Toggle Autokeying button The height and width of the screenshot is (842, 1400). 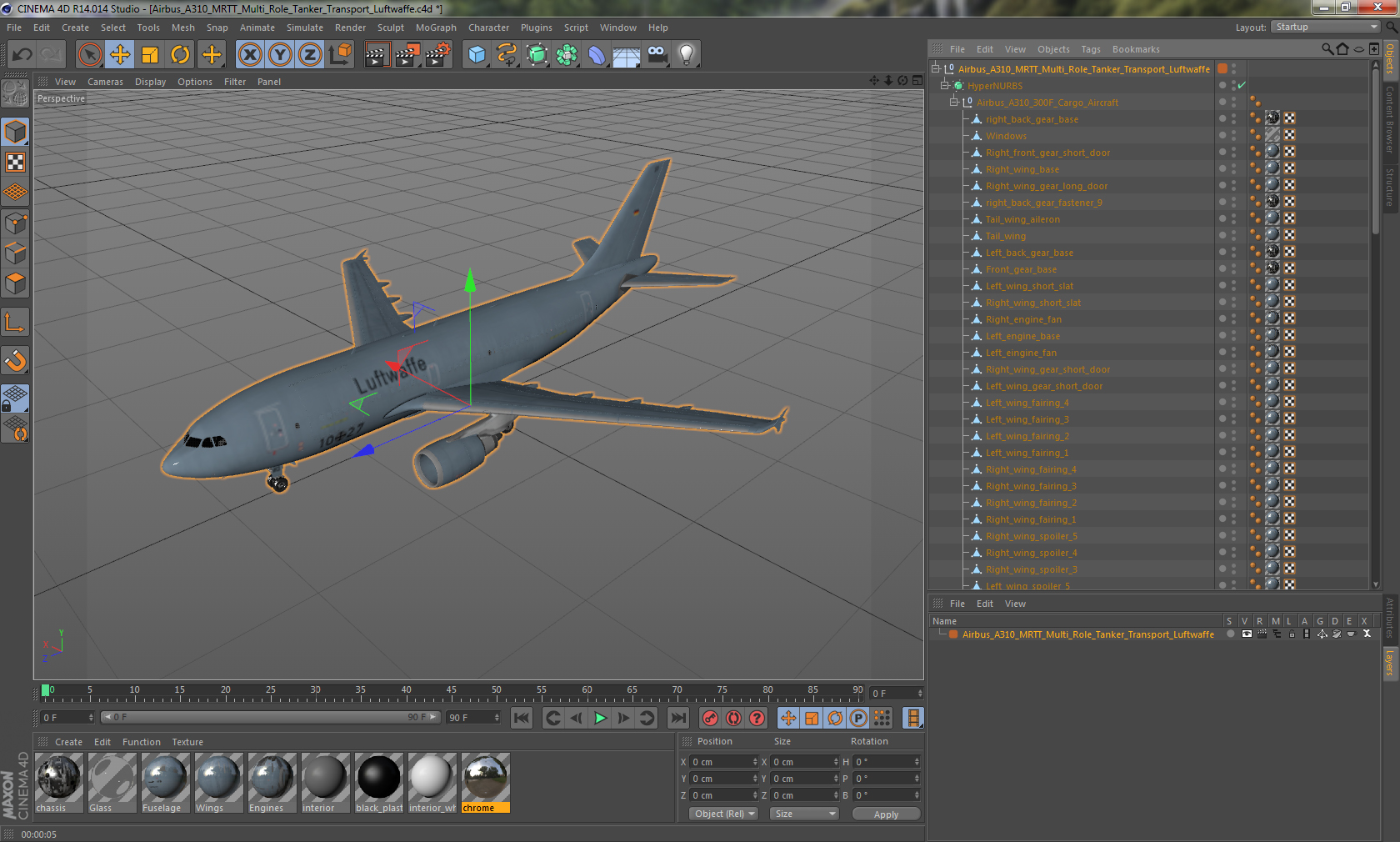tap(733, 718)
